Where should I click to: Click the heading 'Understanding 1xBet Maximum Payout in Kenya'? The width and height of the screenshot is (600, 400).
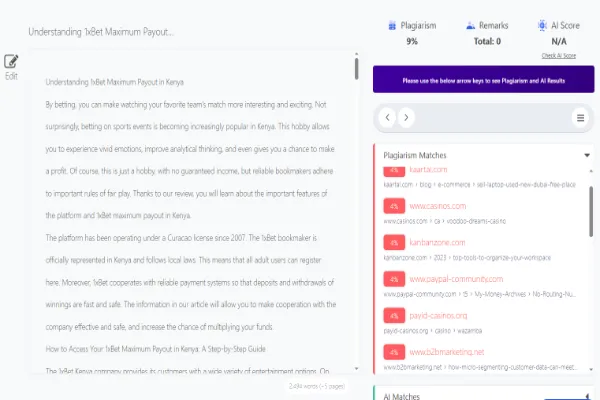[x=114, y=82]
